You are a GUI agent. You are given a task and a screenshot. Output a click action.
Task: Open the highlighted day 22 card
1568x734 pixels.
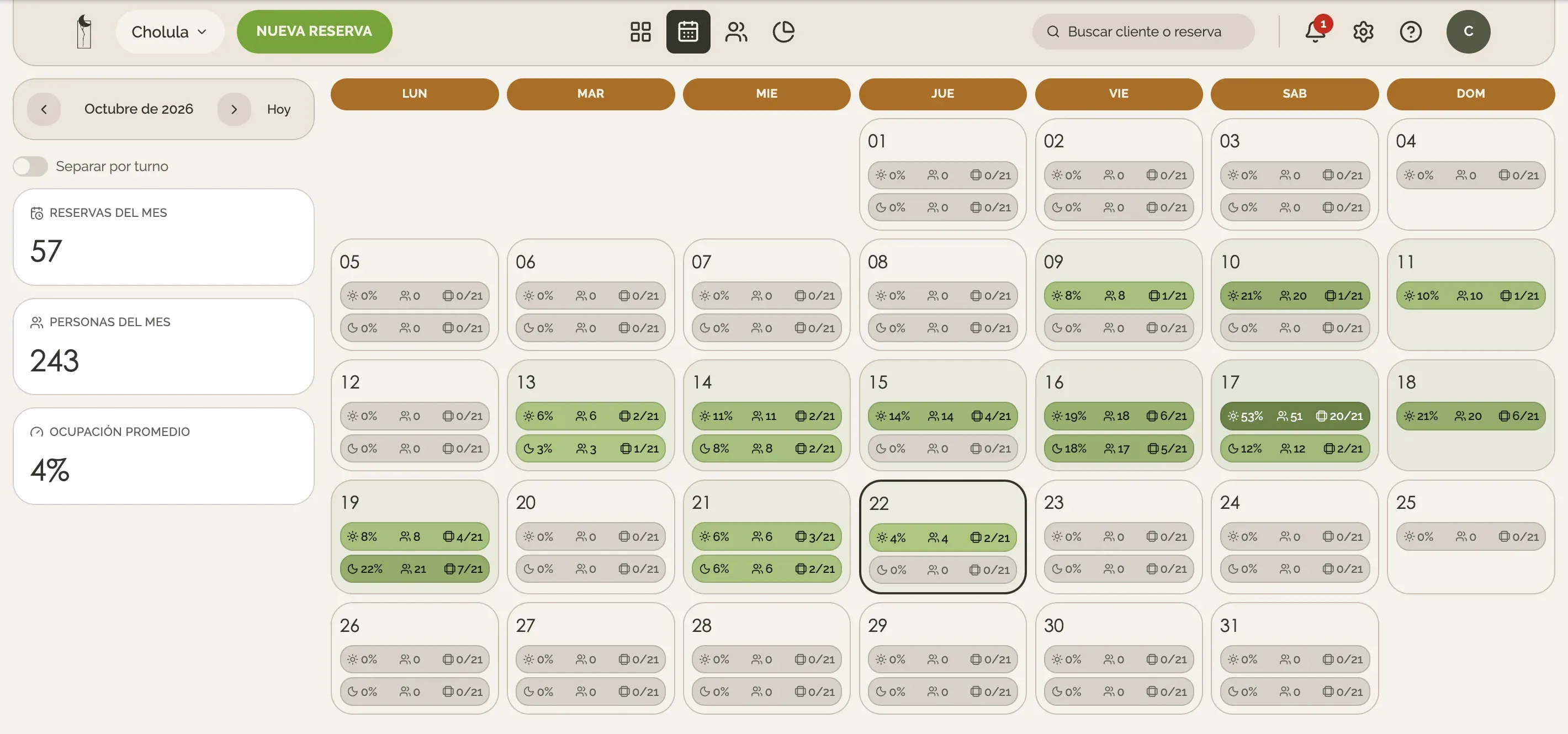942,536
